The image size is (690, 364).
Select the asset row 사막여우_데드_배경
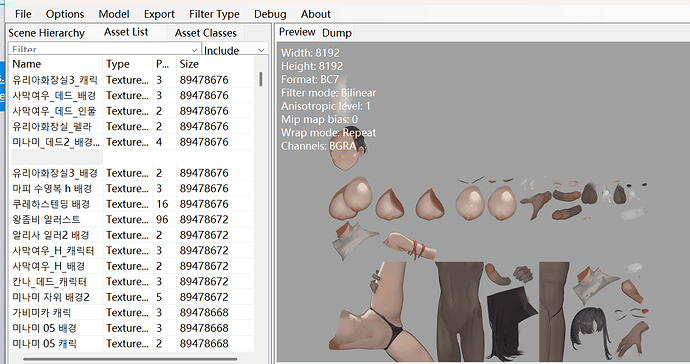[132, 96]
